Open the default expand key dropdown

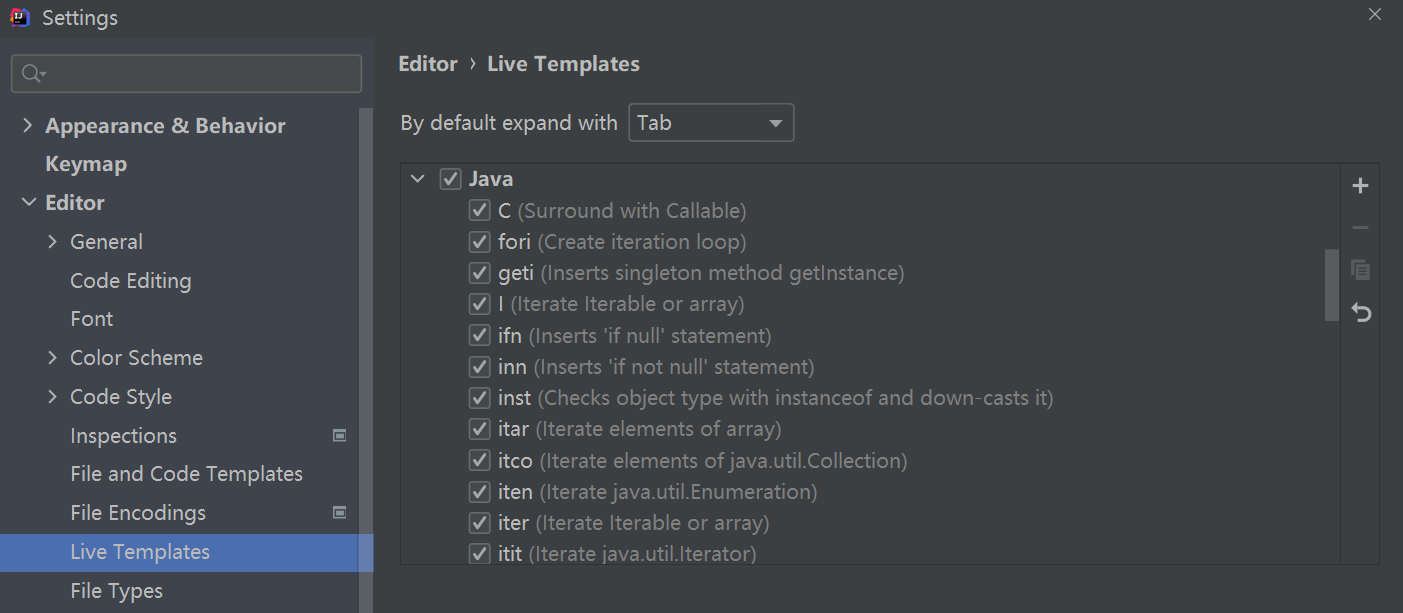pyautogui.click(x=711, y=123)
